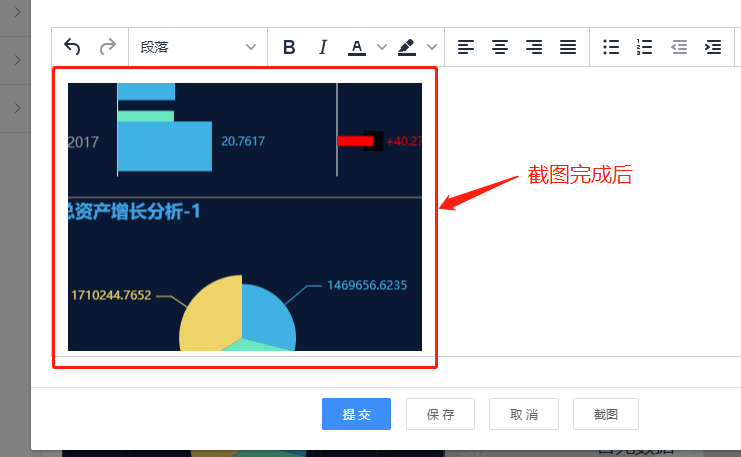Align text left

click(x=466, y=47)
